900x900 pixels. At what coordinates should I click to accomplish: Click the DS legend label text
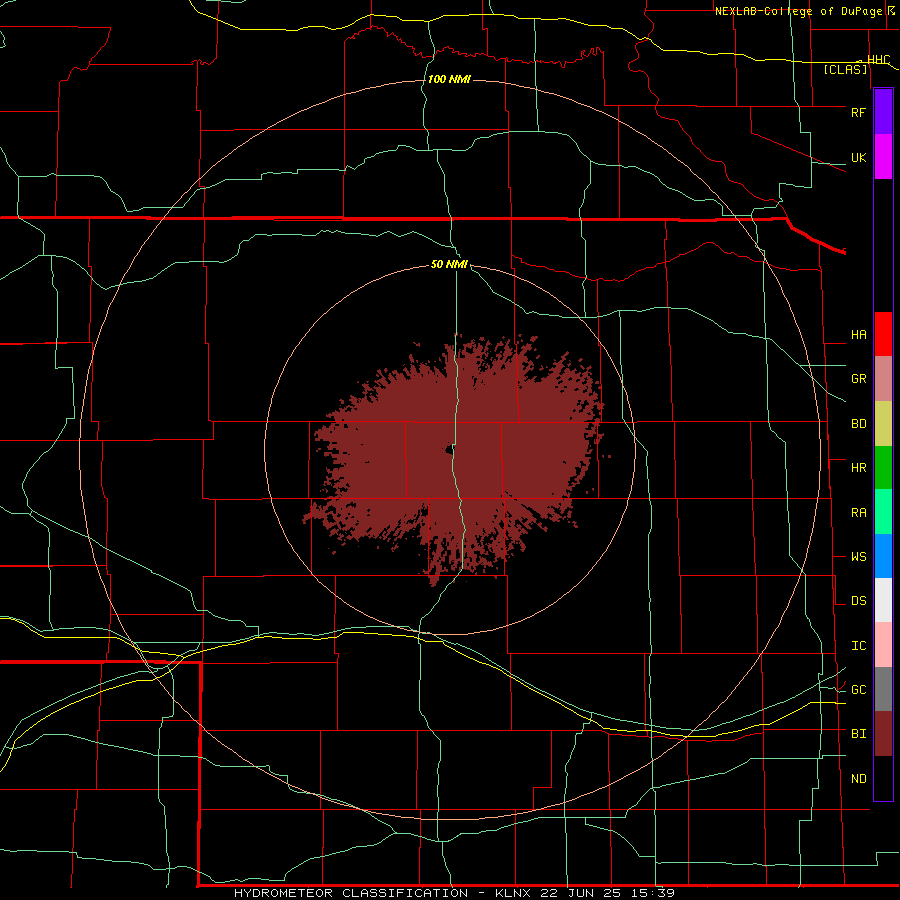click(858, 601)
